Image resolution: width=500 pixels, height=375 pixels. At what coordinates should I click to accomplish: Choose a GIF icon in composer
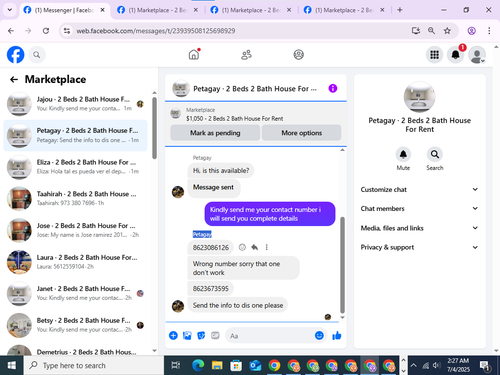215,335
